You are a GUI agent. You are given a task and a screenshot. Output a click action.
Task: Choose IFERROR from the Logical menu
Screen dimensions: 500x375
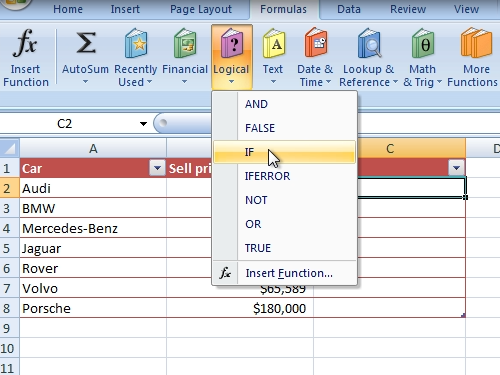[x=284, y=176]
